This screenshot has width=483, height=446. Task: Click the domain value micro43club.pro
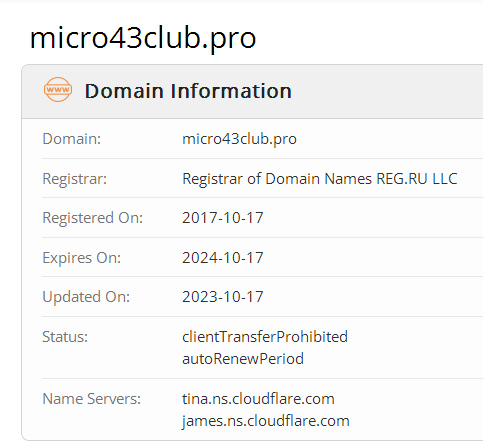(239, 139)
